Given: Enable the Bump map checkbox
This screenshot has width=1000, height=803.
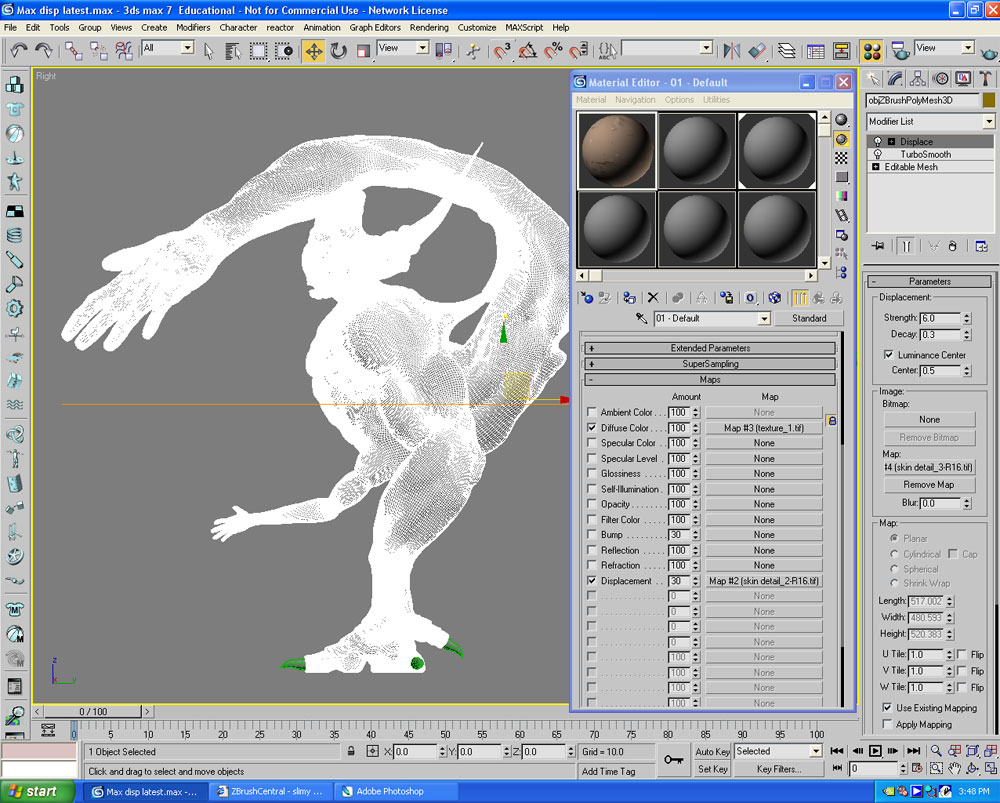Looking at the screenshot, I should pyautogui.click(x=591, y=534).
